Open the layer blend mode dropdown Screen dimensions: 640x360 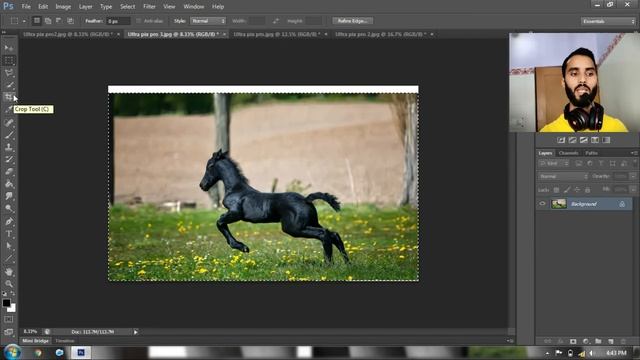click(x=563, y=176)
